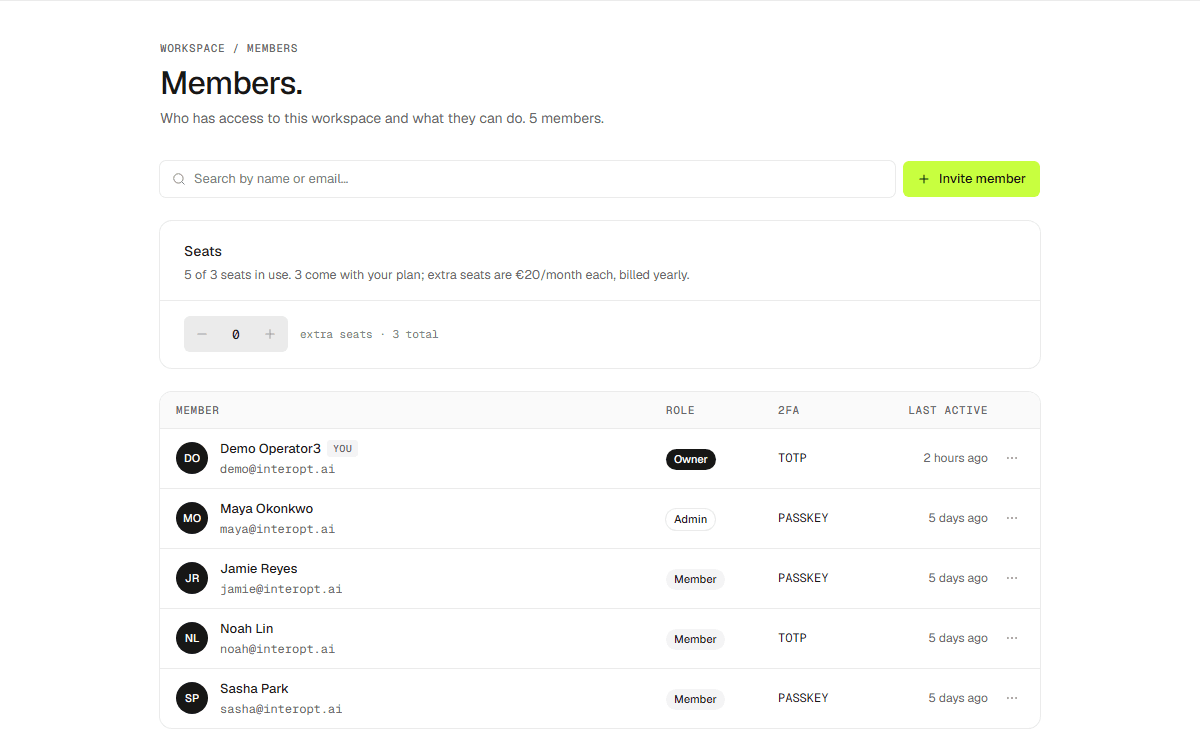Click the '2 hours ago' last active value
The height and width of the screenshot is (745, 1200).
coord(955,458)
